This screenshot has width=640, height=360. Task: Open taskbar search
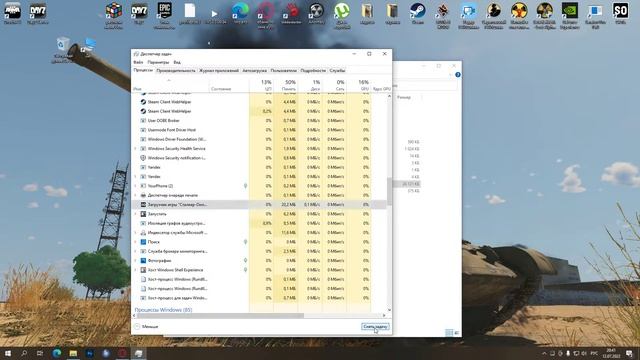click(x=24, y=353)
